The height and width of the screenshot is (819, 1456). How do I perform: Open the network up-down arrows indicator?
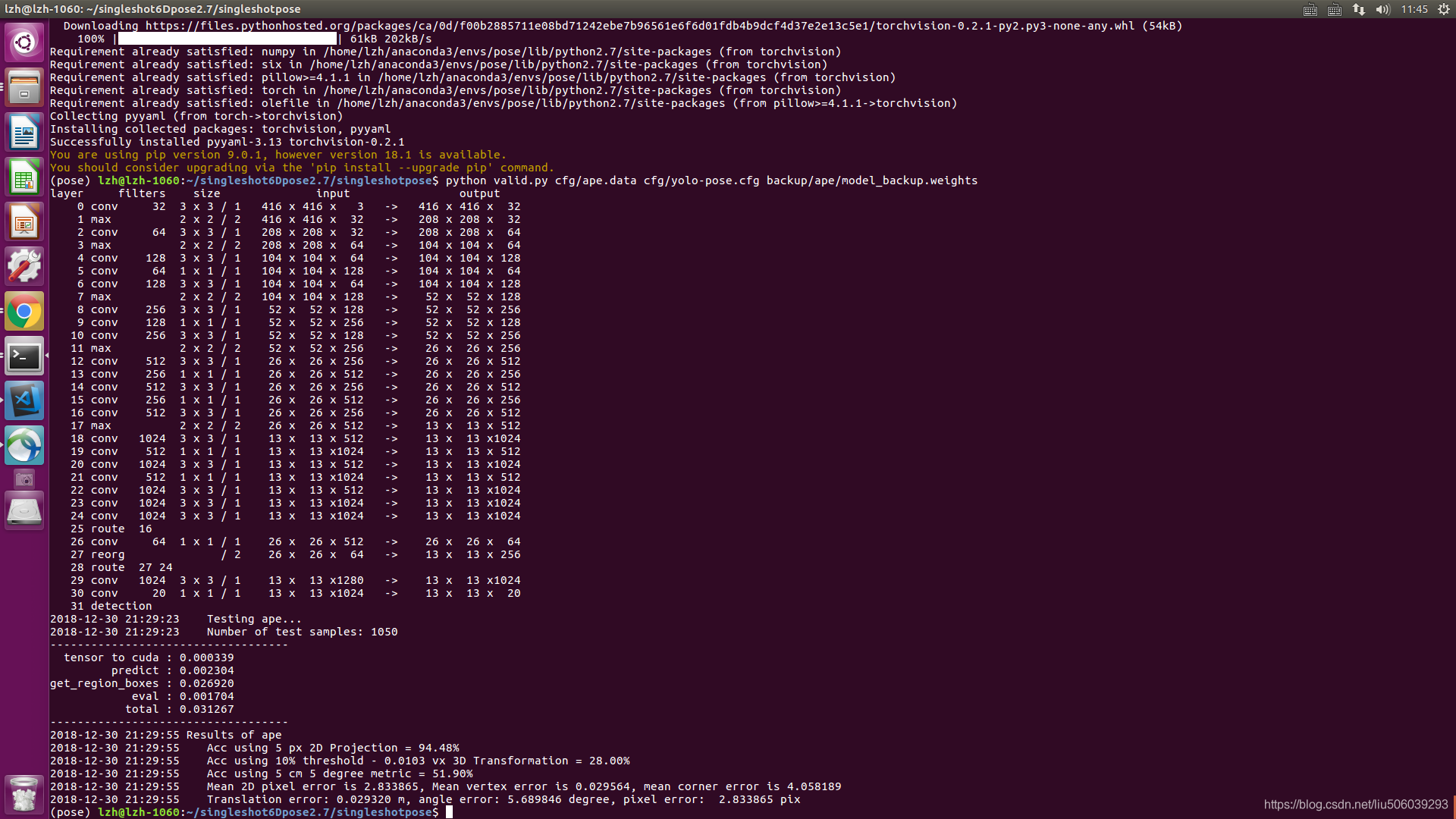[x=1359, y=9]
